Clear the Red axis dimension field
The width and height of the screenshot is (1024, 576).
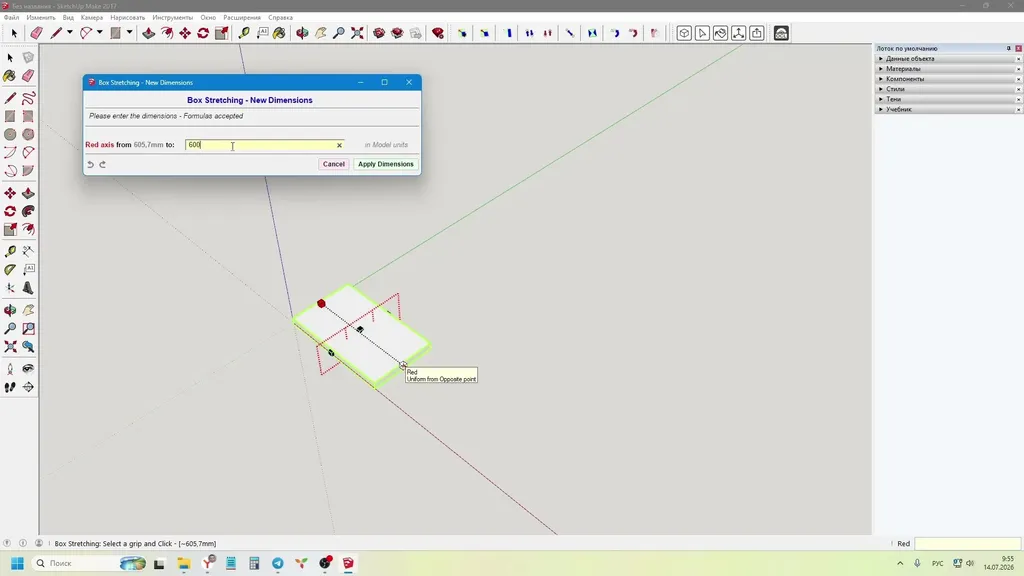339,145
